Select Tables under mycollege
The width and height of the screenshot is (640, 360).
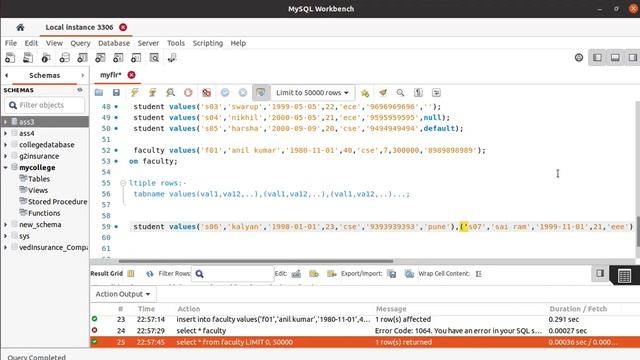click(x=39, y=179)
